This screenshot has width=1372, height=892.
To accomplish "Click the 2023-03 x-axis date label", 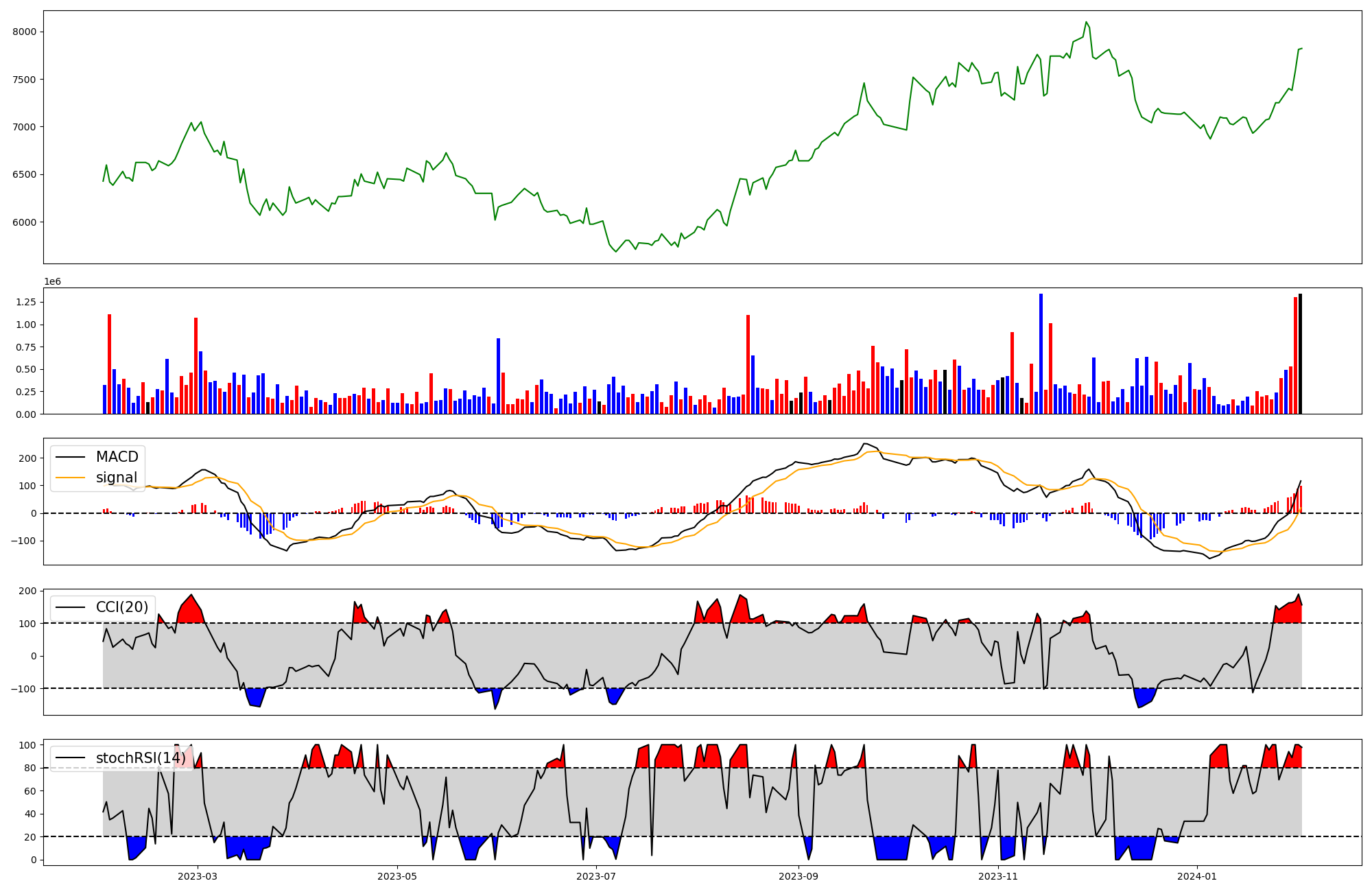I will (198, 876).
